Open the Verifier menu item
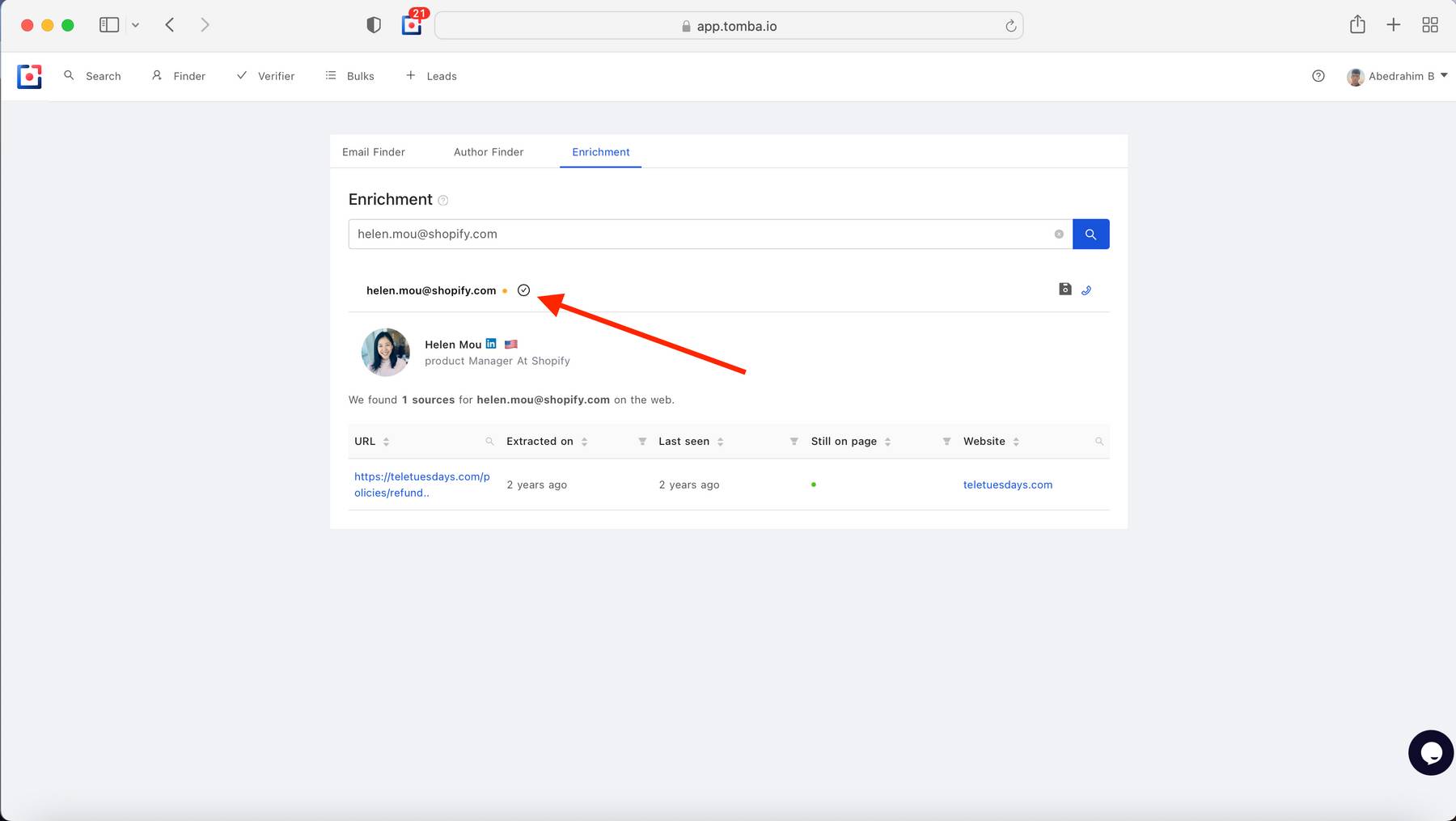 coord(265,76)
